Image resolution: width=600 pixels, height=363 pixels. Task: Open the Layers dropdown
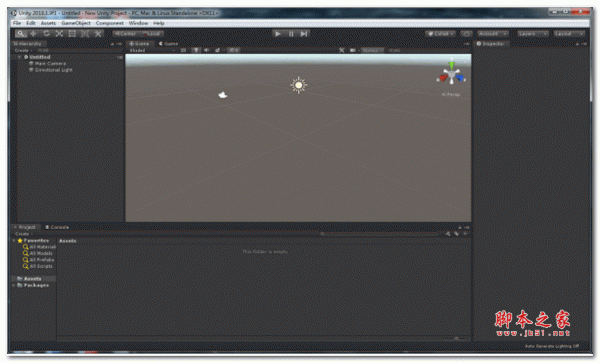(533, 34)
